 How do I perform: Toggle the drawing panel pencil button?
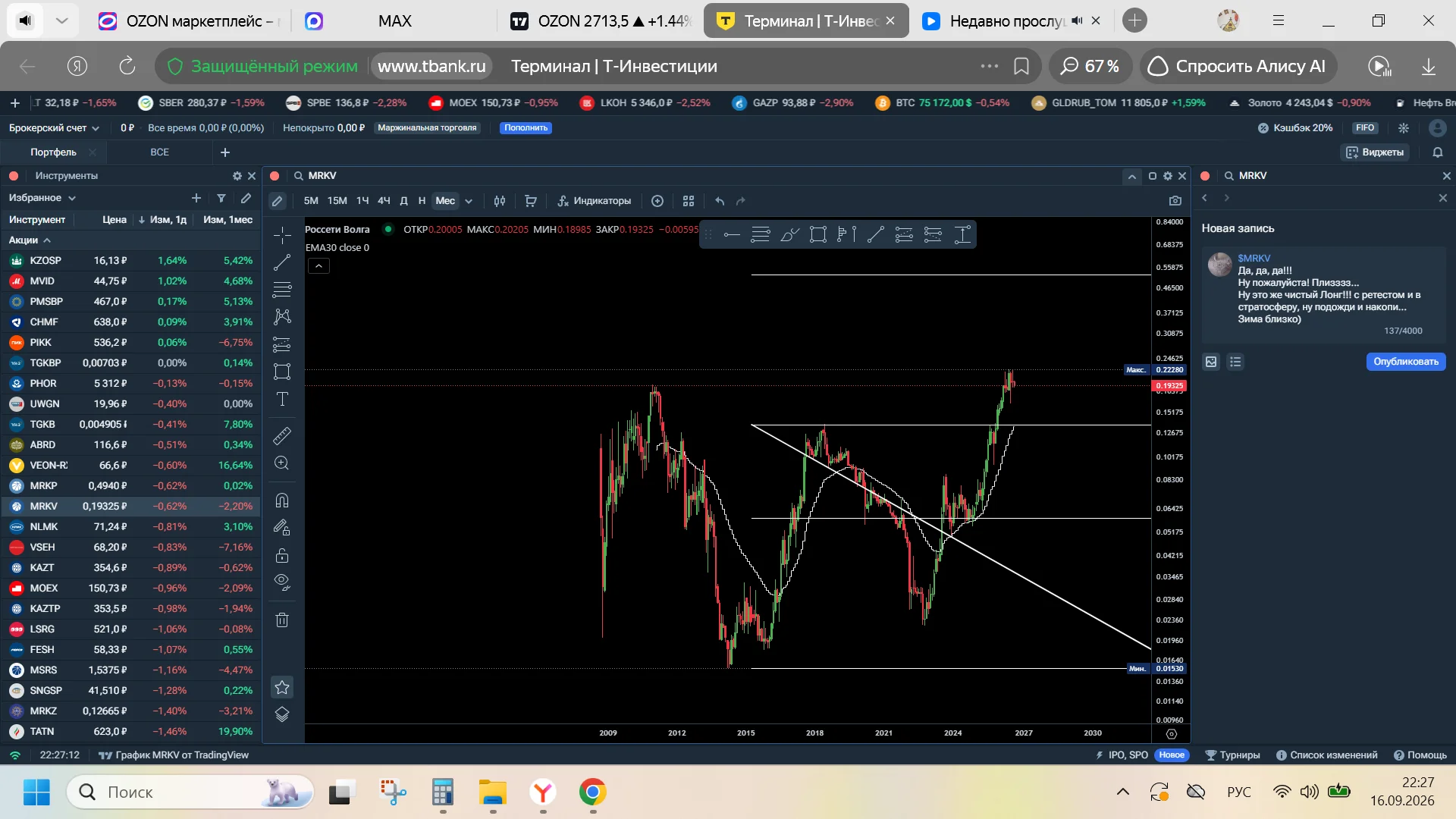[278, 201]
